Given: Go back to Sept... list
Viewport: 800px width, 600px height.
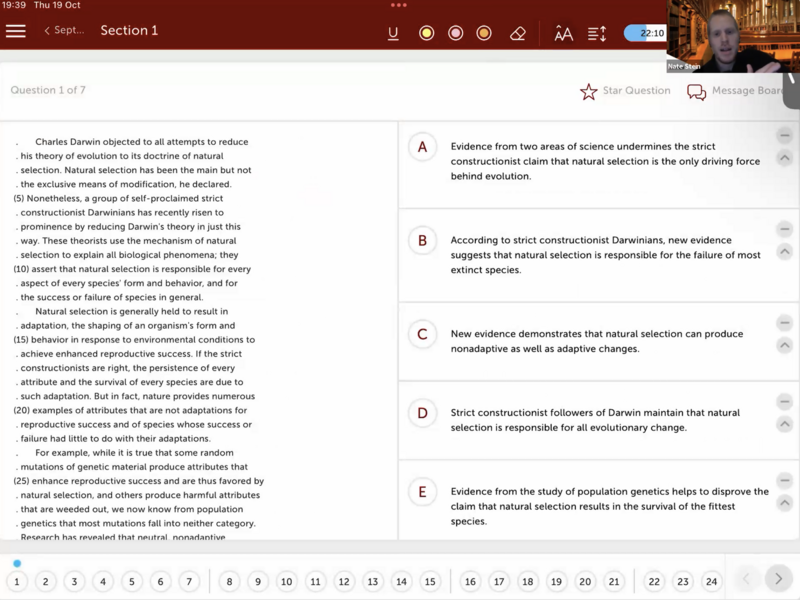Looking at the screenshot, I should (64, 31).
